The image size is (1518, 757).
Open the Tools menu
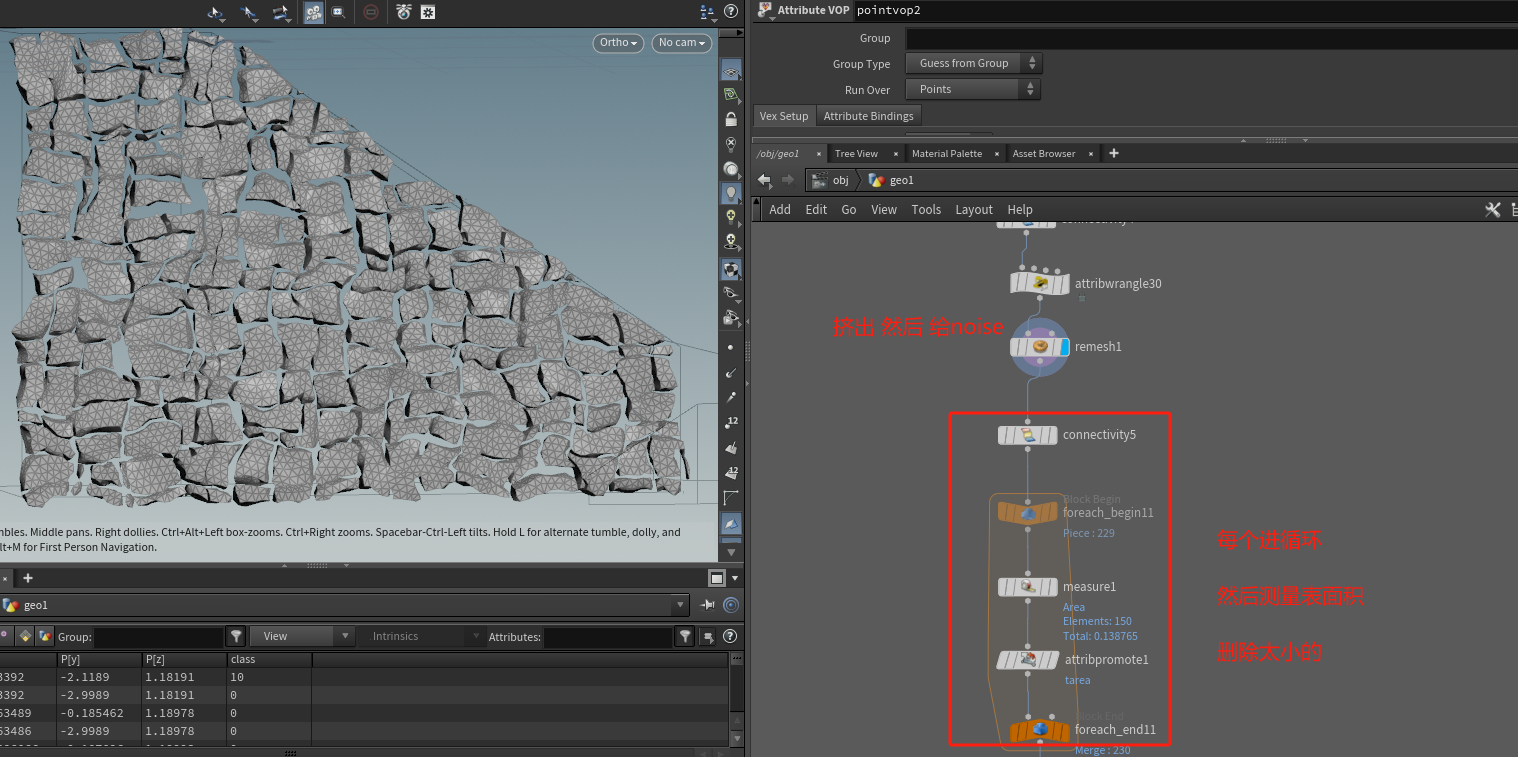925,209
